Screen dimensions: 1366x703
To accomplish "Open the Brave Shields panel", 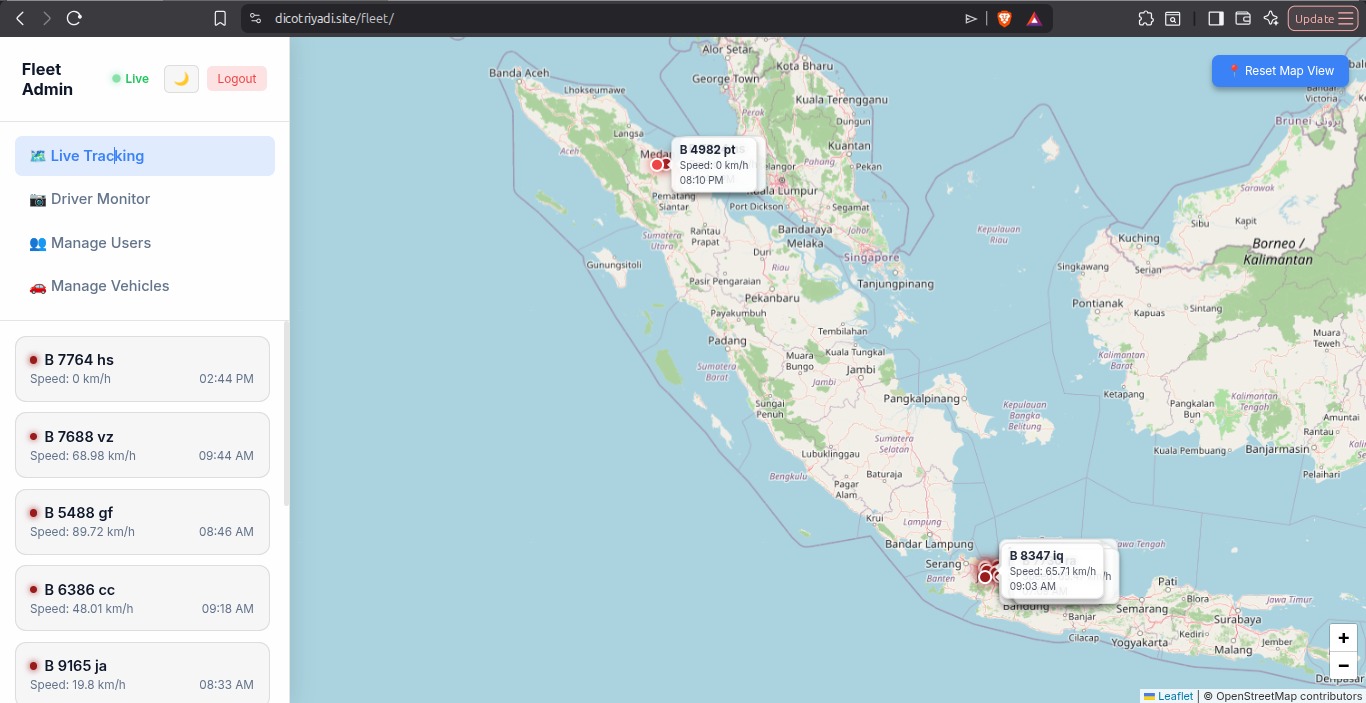I will (1004, 18).
